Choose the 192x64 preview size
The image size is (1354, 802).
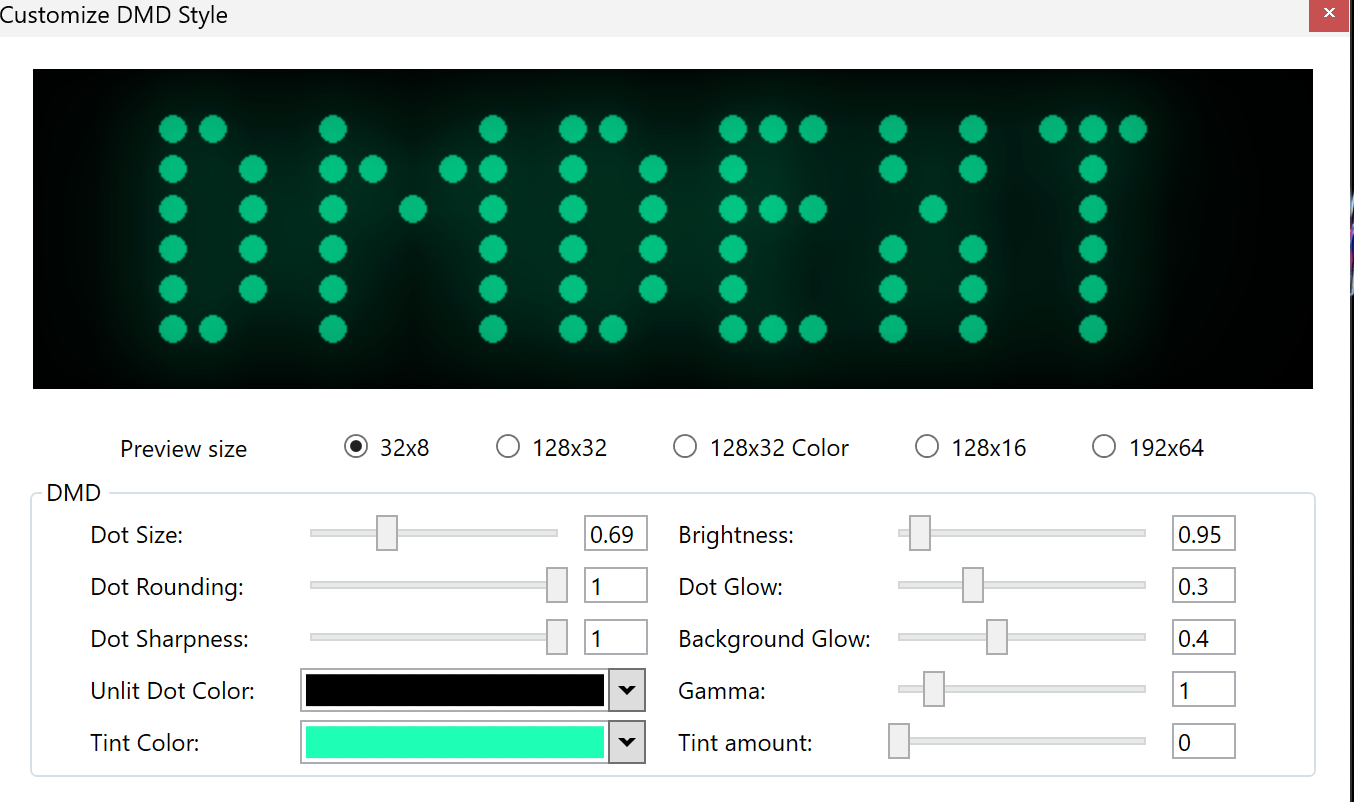coord(1104,446)
